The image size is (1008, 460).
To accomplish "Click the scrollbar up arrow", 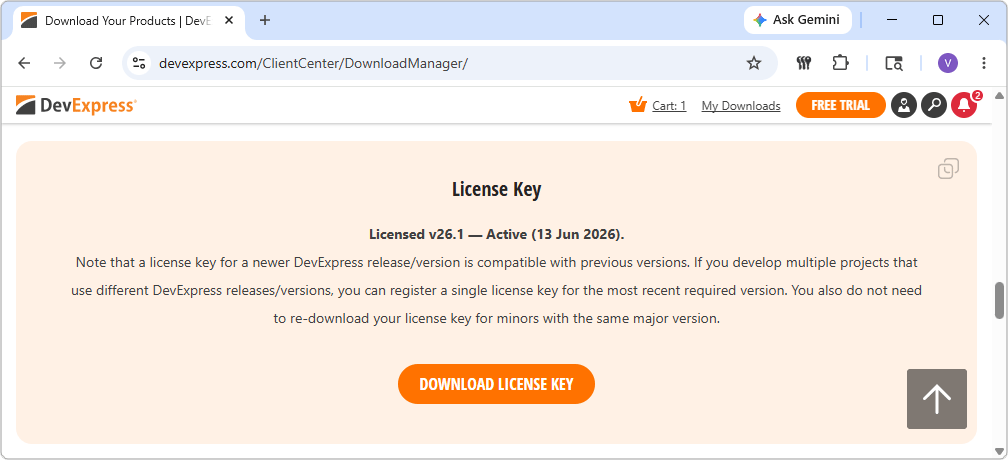I will pos(999,96).
